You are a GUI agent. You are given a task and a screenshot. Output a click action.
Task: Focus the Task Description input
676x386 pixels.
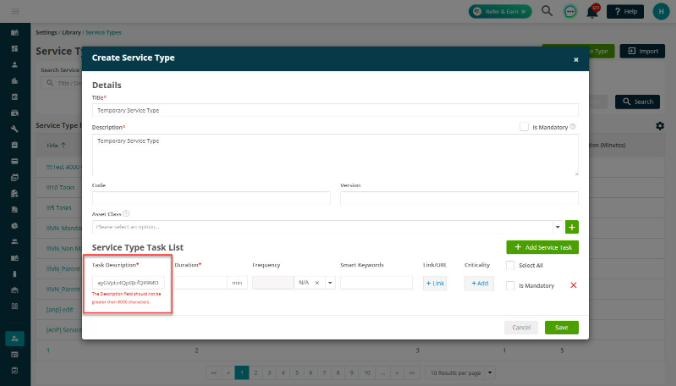coord(128,283)
